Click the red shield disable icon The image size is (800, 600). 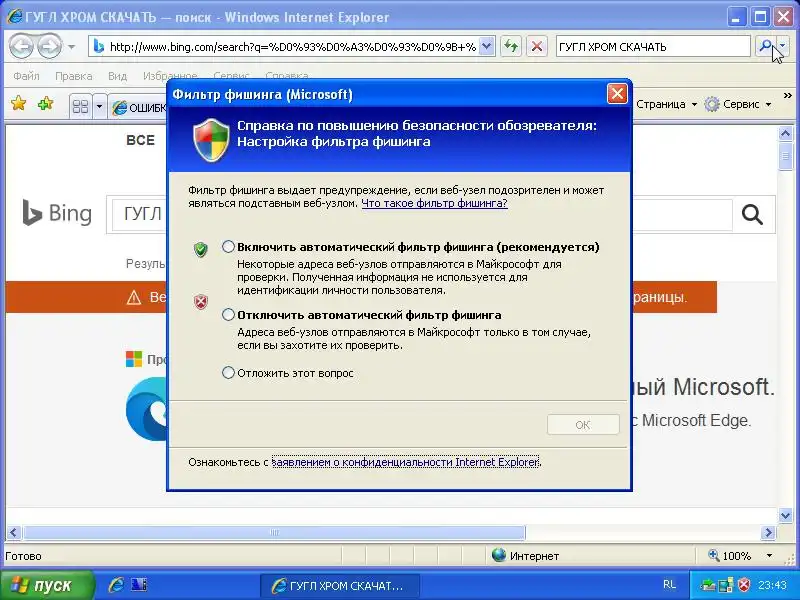point(201,302)
